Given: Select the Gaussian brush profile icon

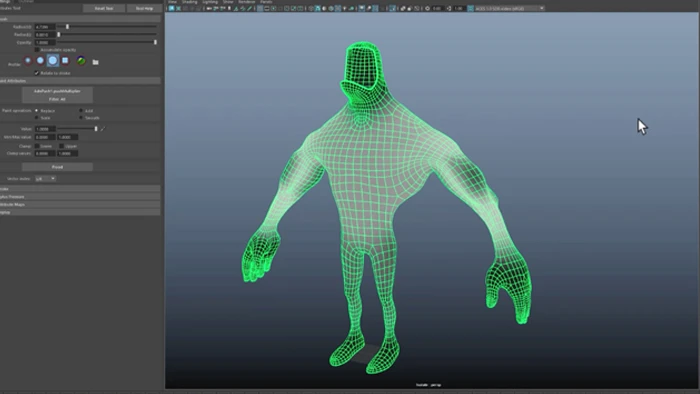Looking at the screenshot, I should pyautogui.click(x=28, y=60).
